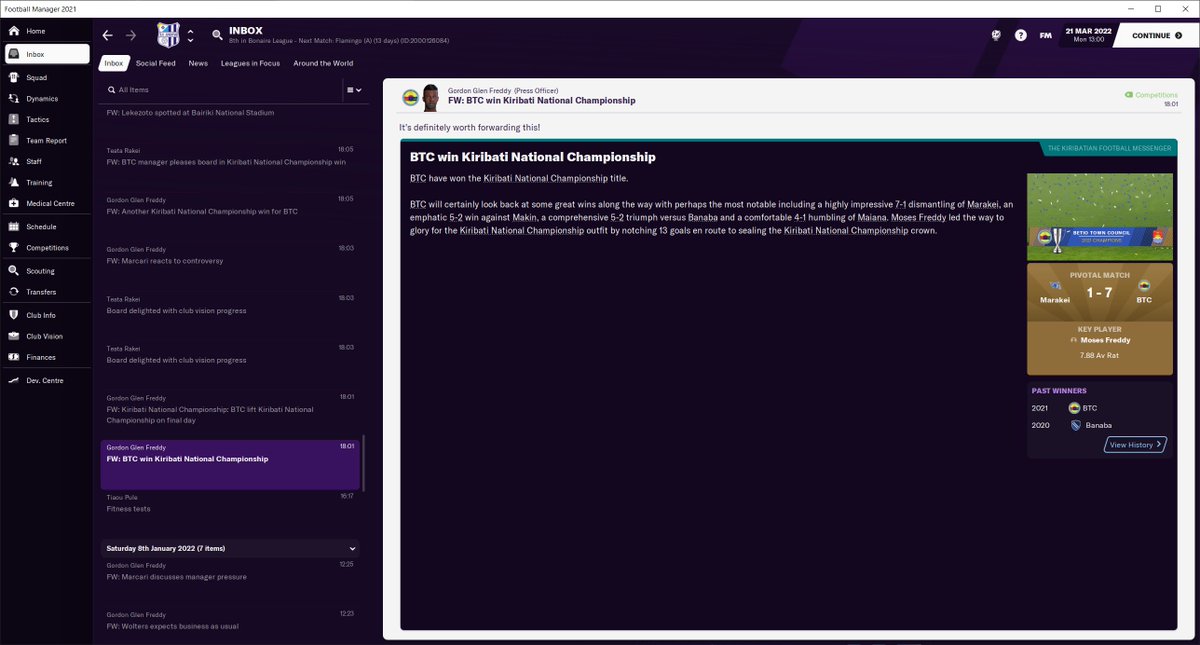Open the Around the World tab
Screen dimensions: 1200x645
[x=323, y=63]
